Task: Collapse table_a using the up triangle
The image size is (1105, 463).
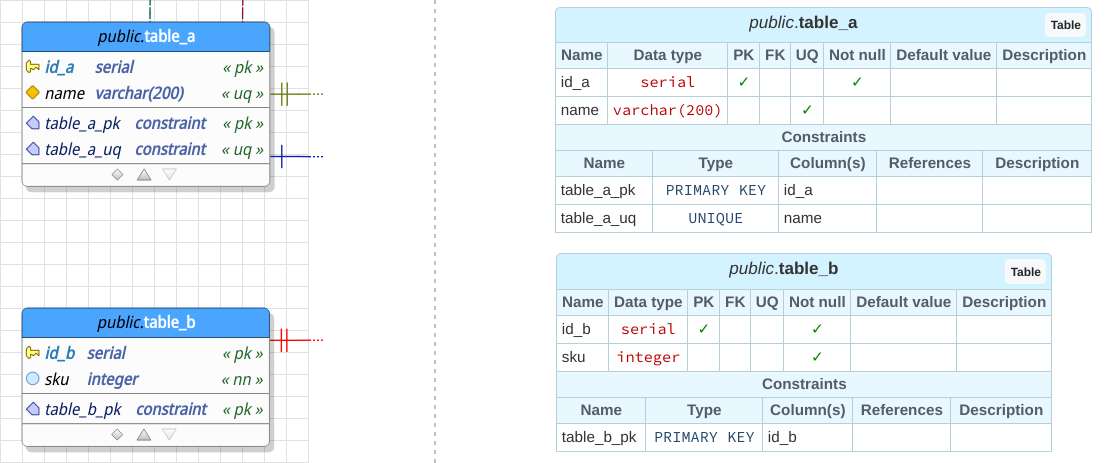Action: click(143, 174)
